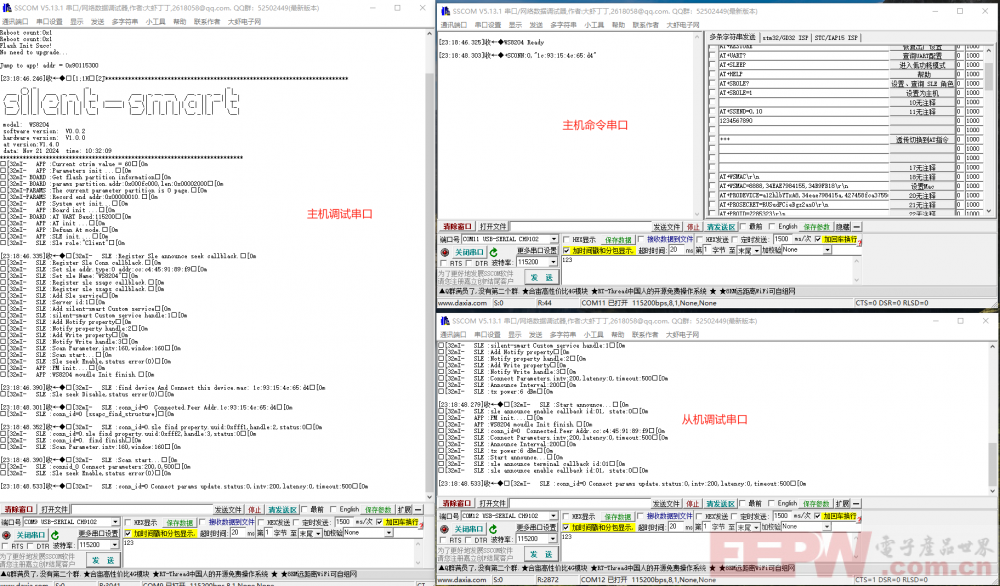Click COM11 receive log vertical scrollbar
1000x586 pixels.
click(697, 125)
